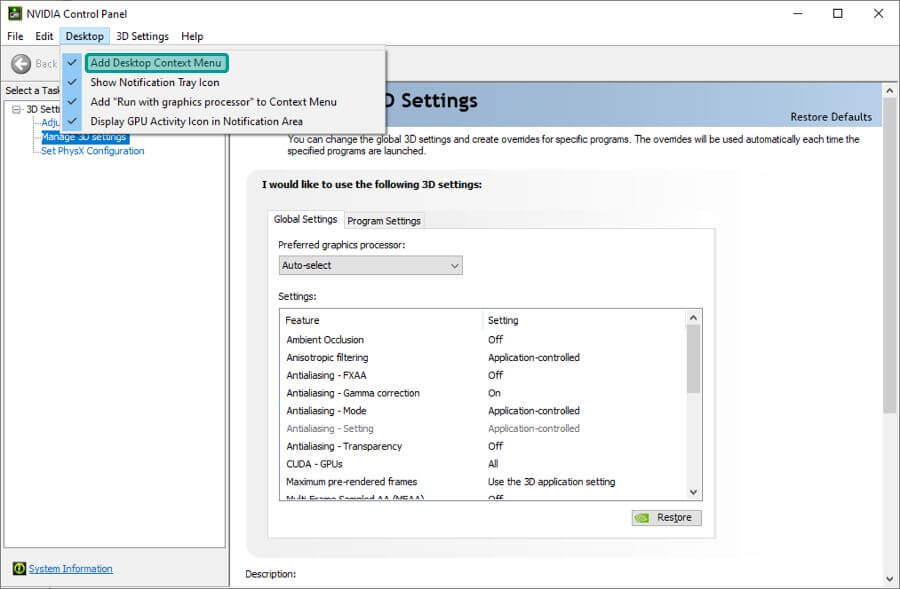This screenshot has width=900, height=589.
Task: Click the NVIDIA logo on Restore button
Action: [x=642, y=518]
